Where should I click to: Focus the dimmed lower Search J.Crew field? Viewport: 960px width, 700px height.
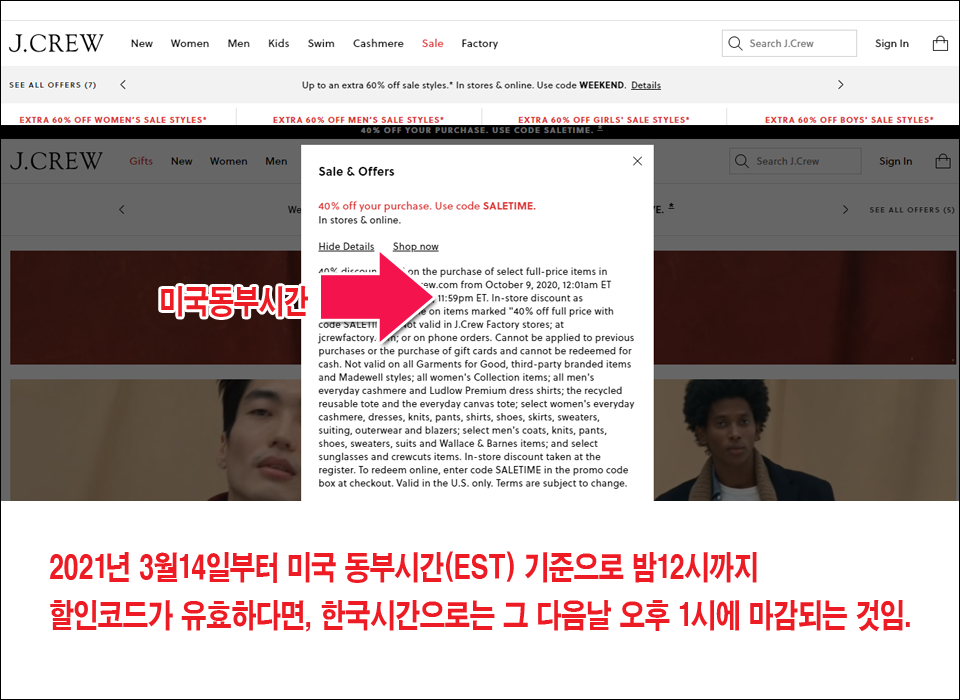[x=795, y=161]
